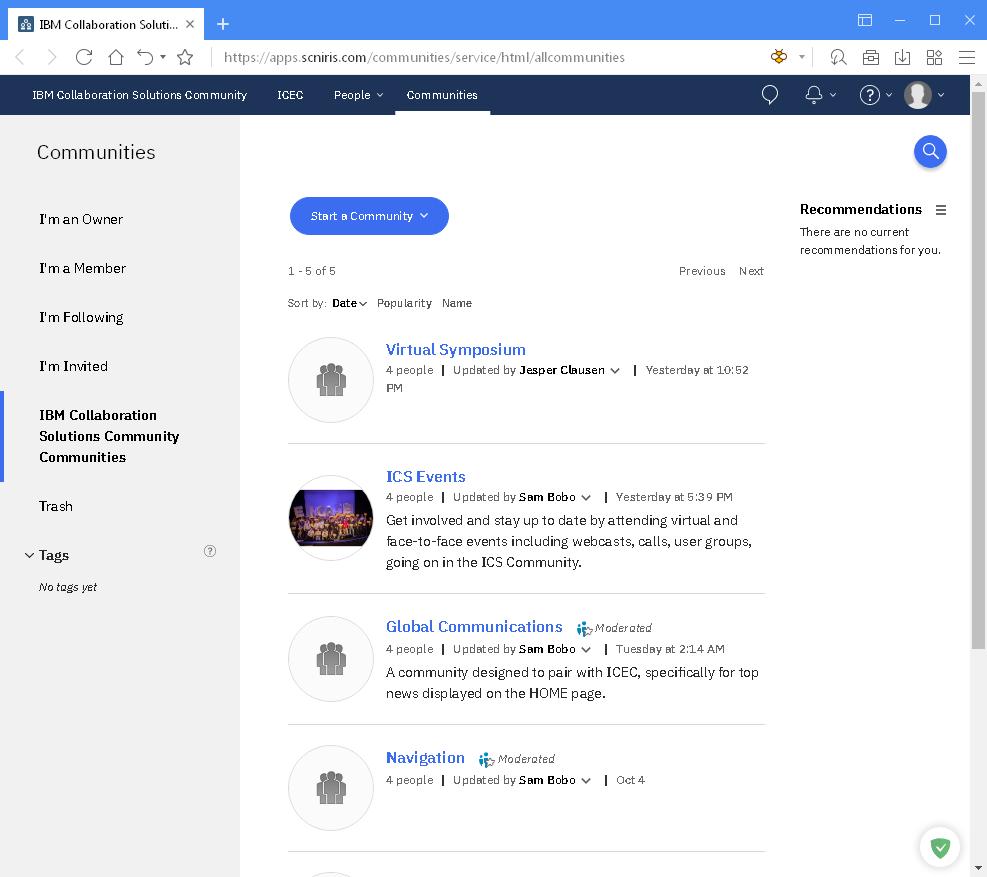The height and width of the screenshot is (877, 987).
Task: Open the Recommendations actions menu icon
Action: click(940, 210)
